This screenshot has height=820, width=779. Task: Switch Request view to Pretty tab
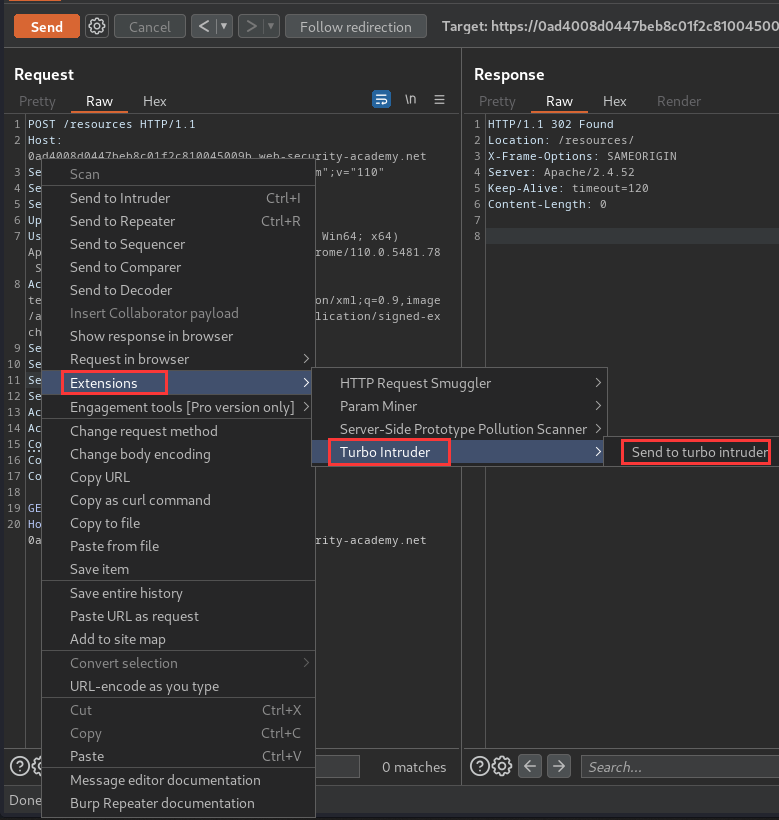(x=37, y=101)
